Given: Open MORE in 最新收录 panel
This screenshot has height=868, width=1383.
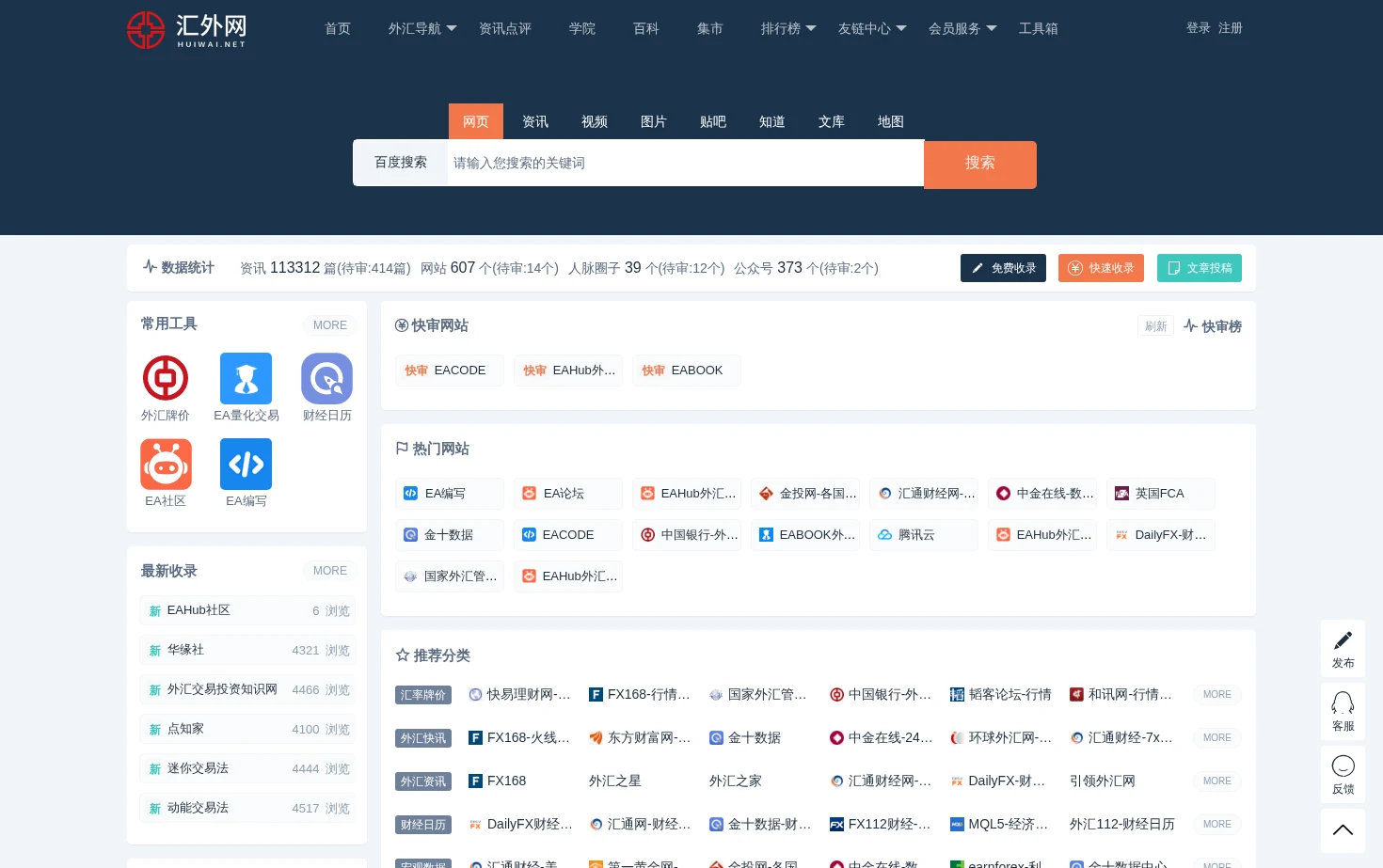Looking at the screenshot, I should coord(330,571).
